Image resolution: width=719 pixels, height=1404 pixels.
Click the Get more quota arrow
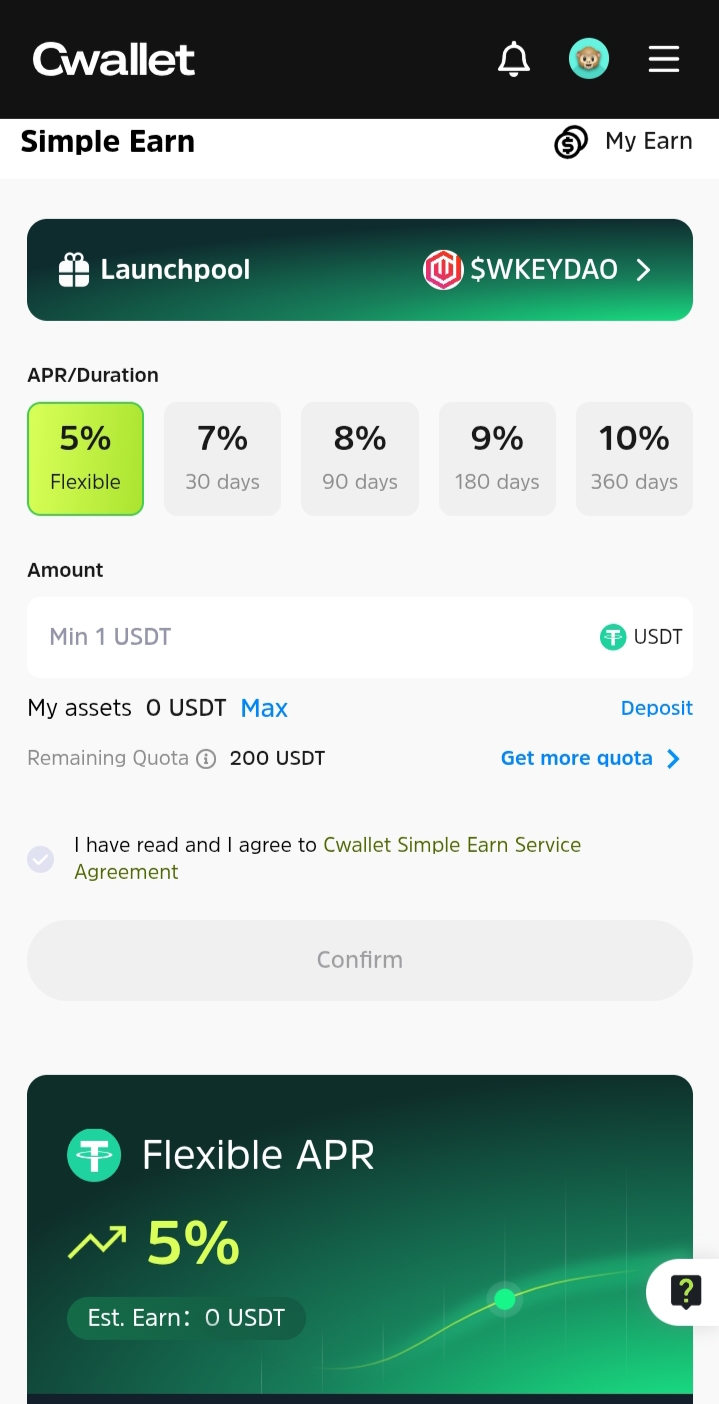pos(673,759)
